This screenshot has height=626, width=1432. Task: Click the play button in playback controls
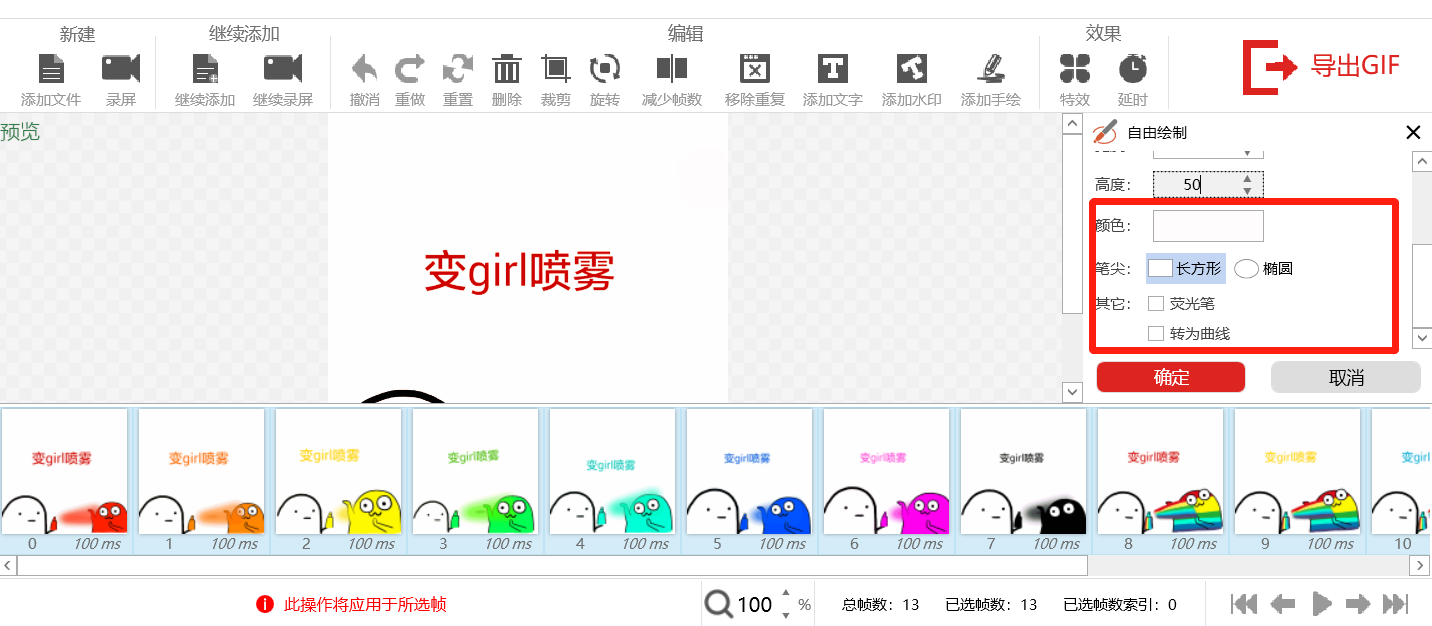pyautogui.click(x=1321, y=603)
